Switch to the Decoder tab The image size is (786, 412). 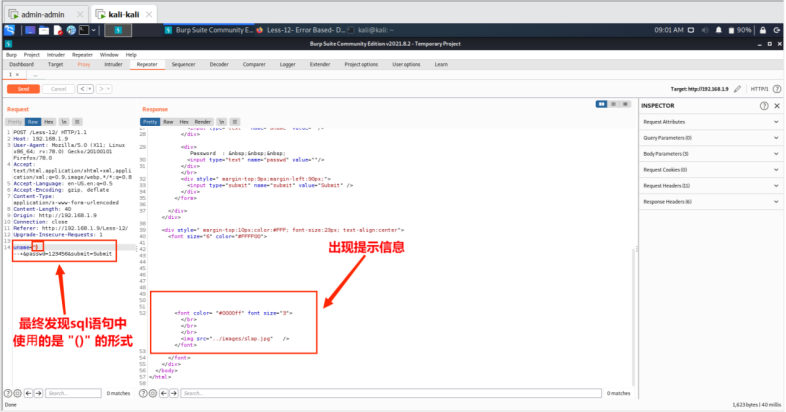click(x=219, y=65)
